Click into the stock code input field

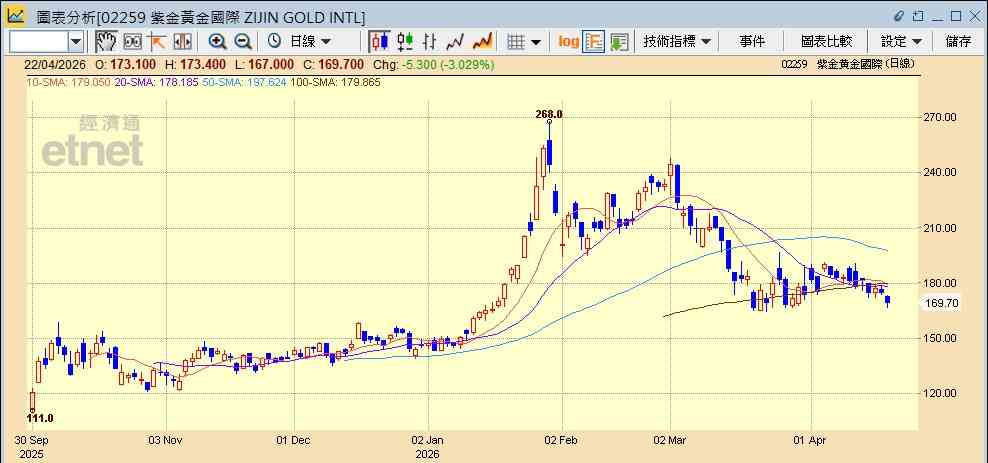point(39,42)
